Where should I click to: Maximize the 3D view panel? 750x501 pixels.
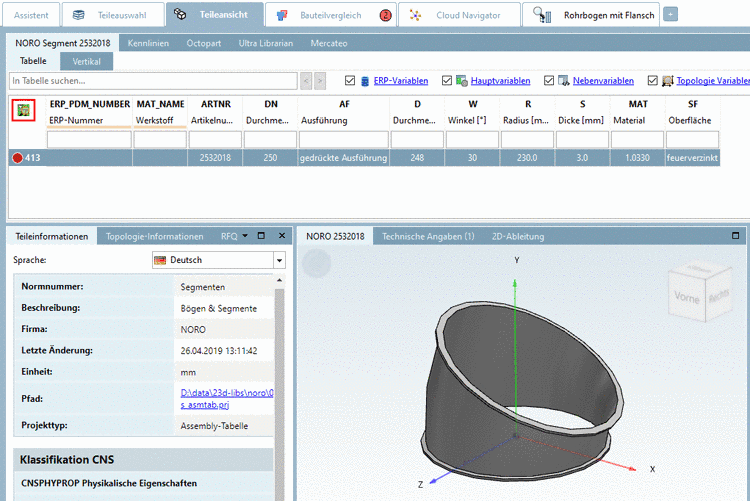coord(736,235)
